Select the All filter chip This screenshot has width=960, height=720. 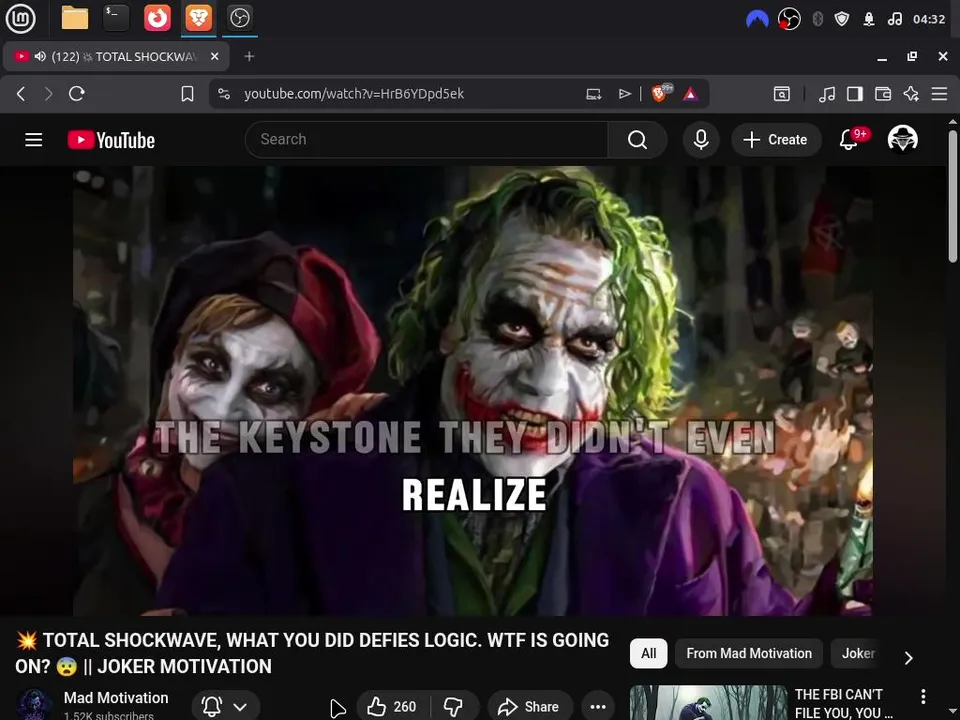pos(648,653)
